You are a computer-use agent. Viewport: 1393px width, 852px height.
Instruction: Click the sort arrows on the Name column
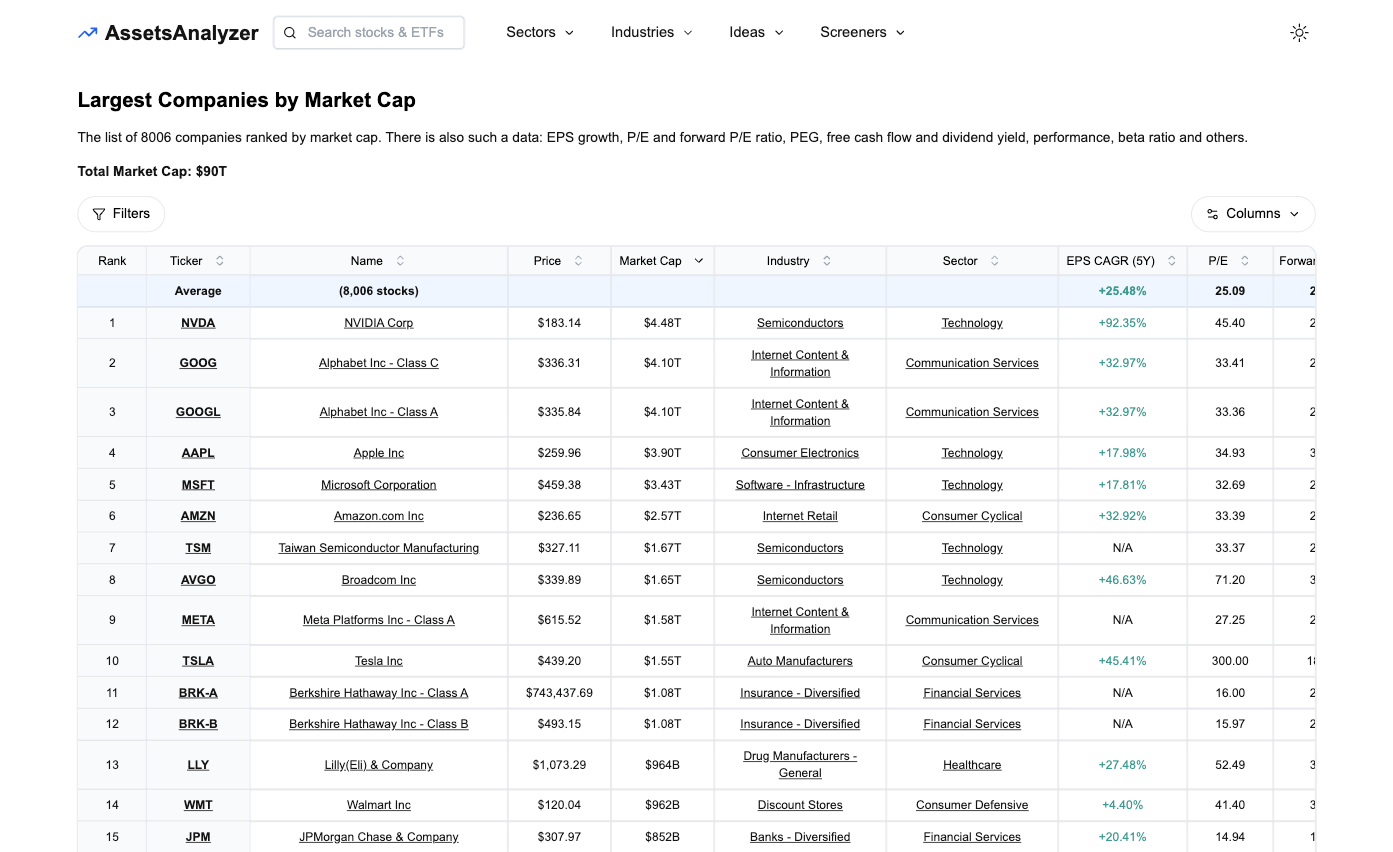click(x=400, y=260)
